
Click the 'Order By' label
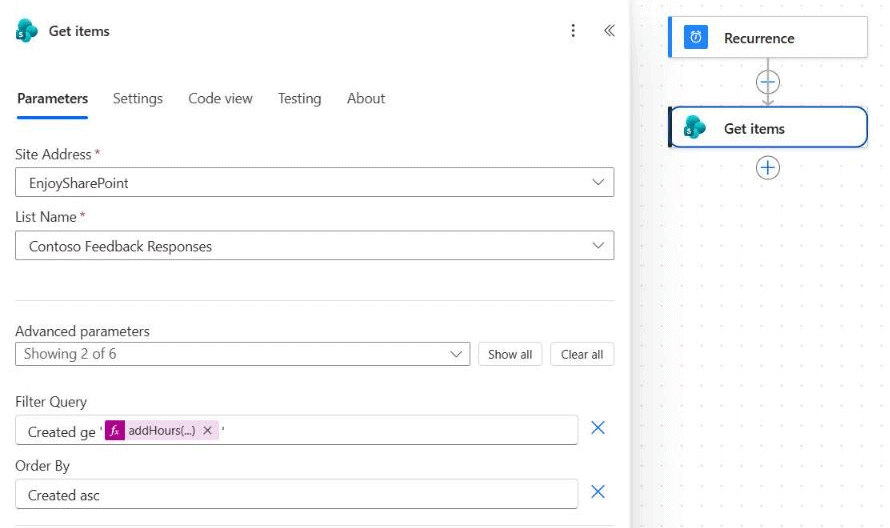click(x=43, y=466)
